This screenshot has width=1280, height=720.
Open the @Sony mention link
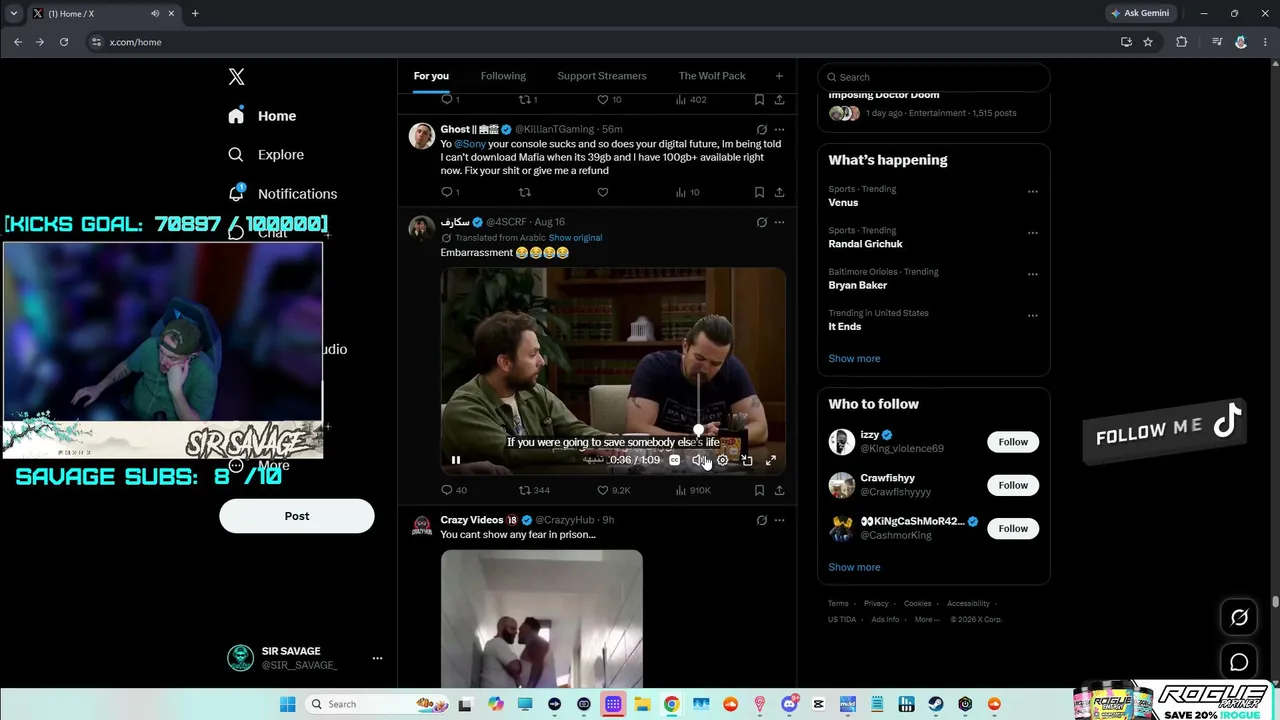470,144
